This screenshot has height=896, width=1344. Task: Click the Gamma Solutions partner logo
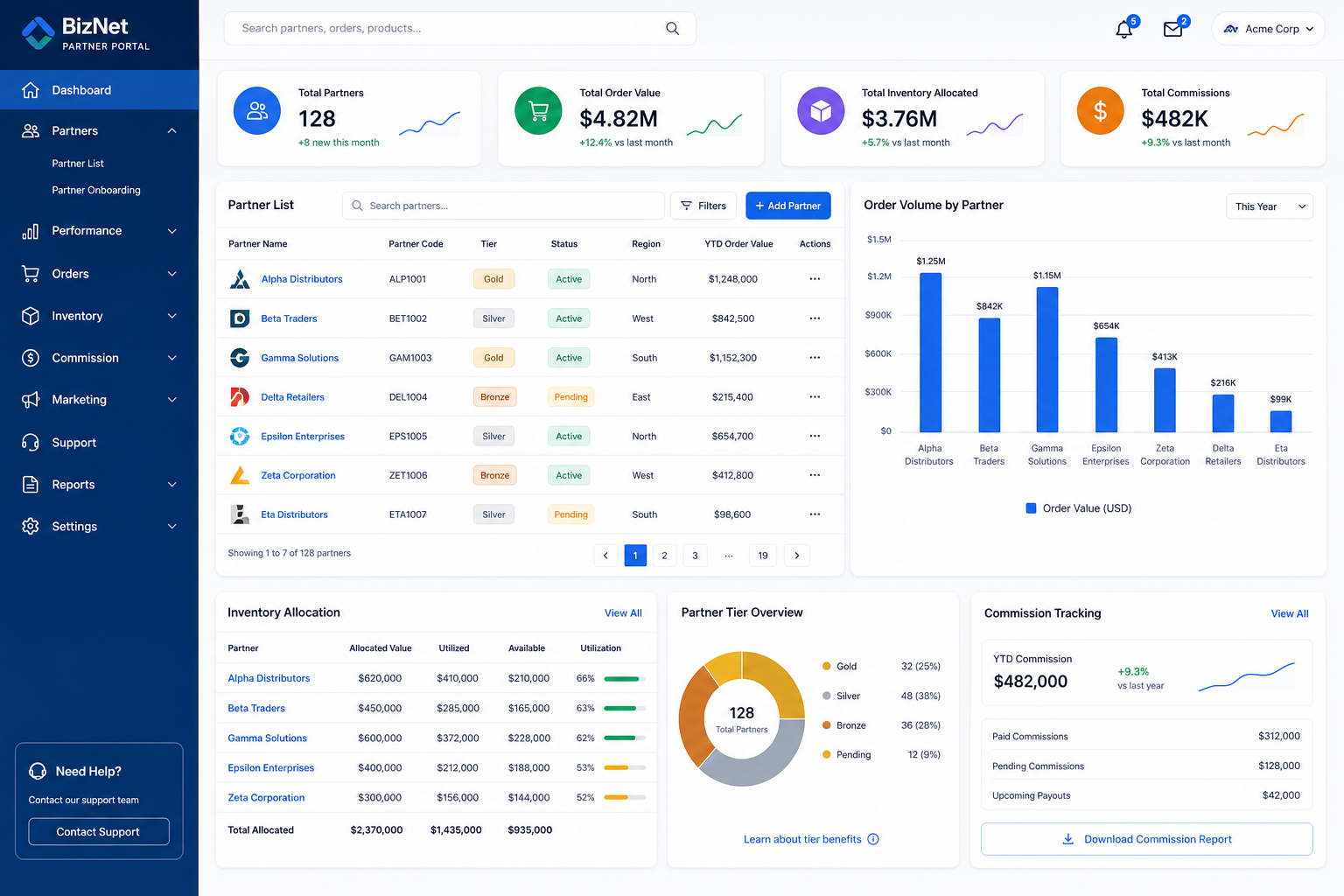(240, 358)
